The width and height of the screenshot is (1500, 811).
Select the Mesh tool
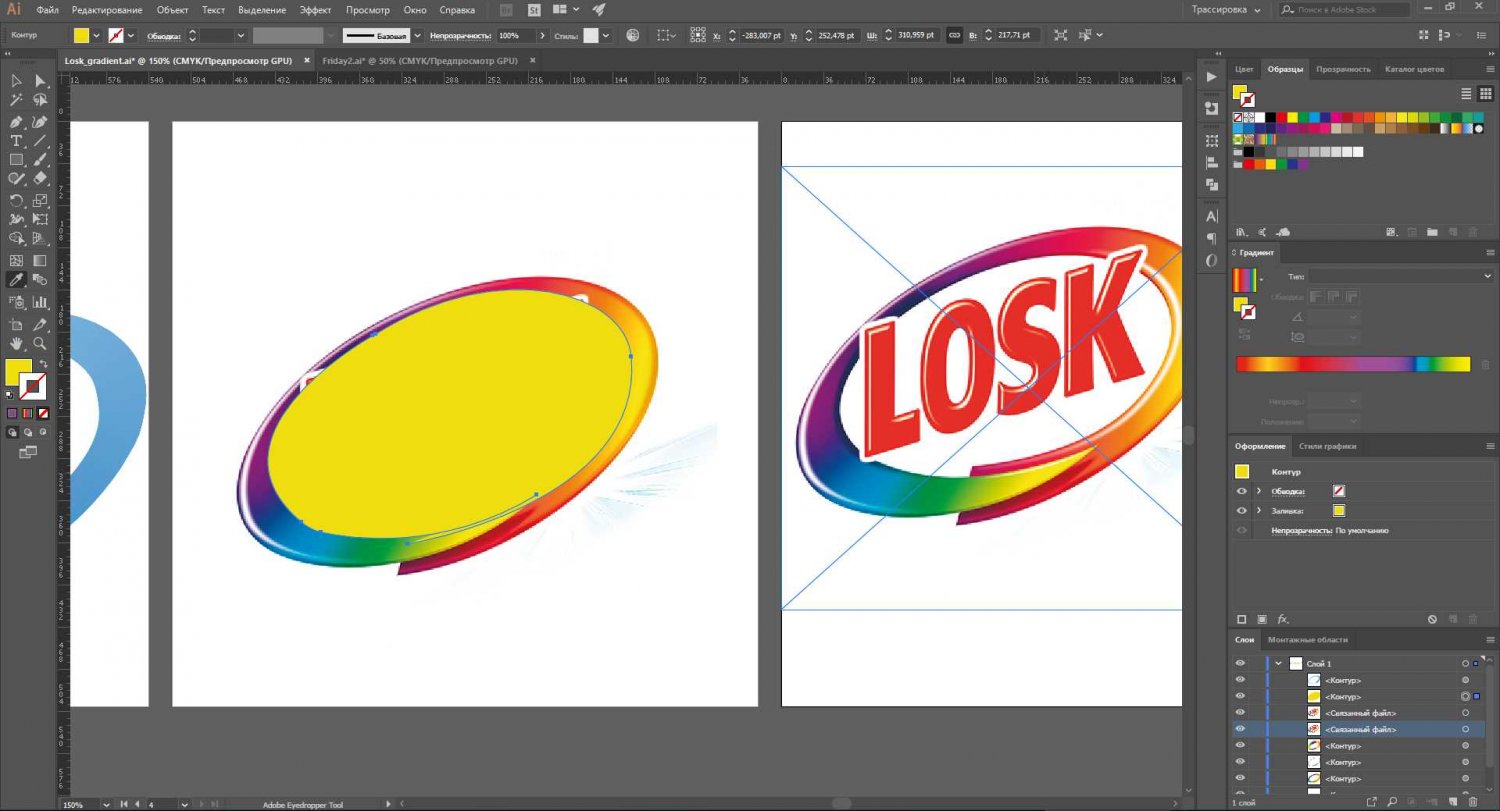click(17, 261)
